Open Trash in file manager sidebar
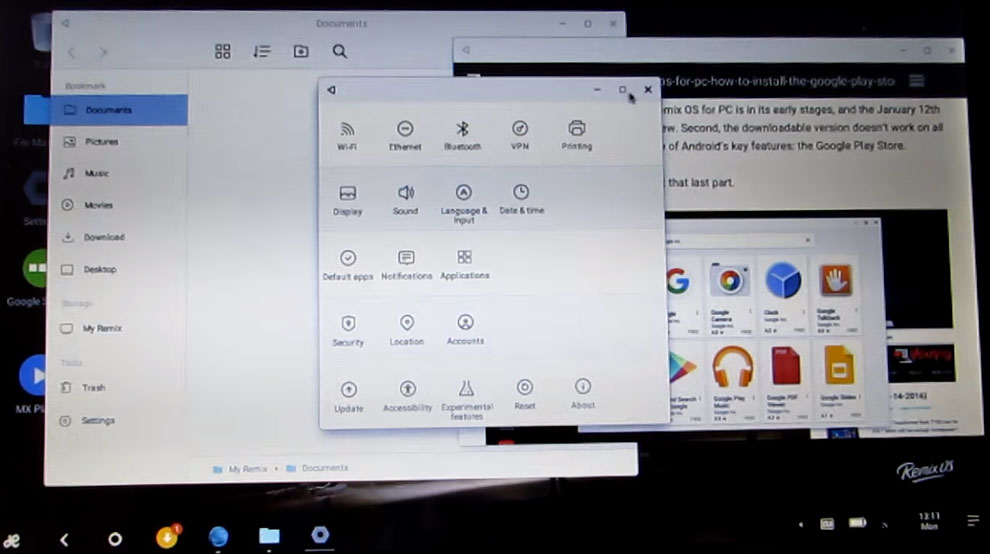 tap(117, 388)
